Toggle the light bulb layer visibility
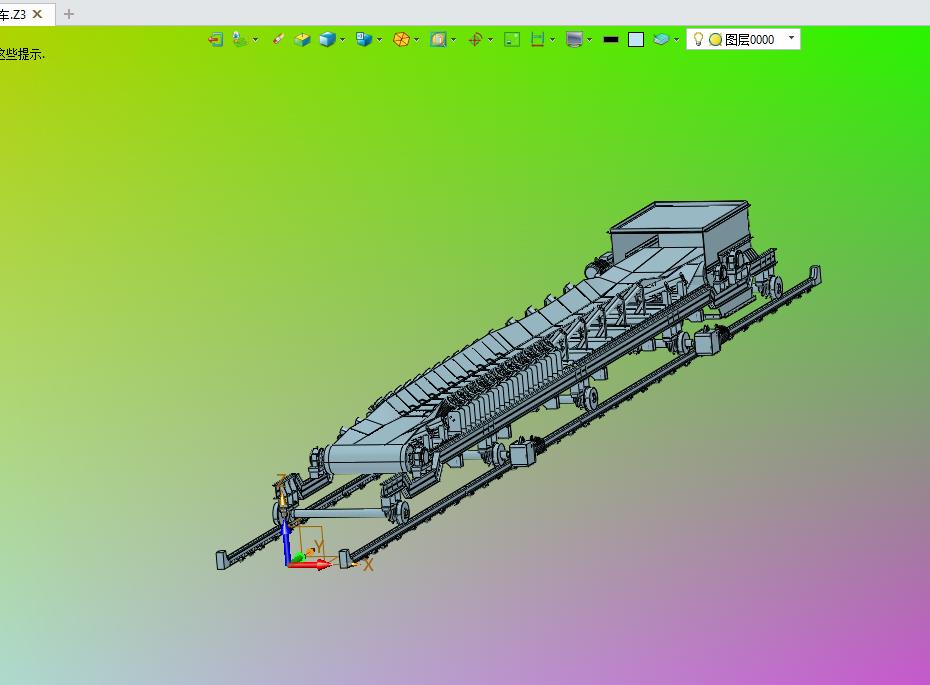 699,39
